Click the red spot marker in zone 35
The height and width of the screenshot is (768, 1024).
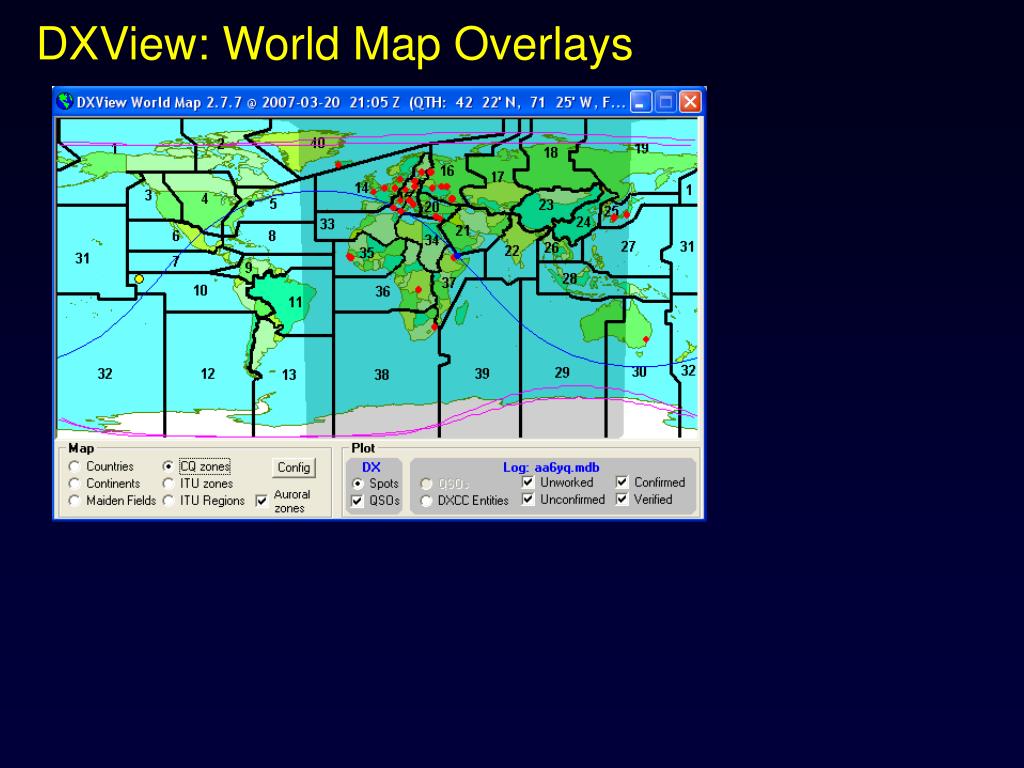350,257
